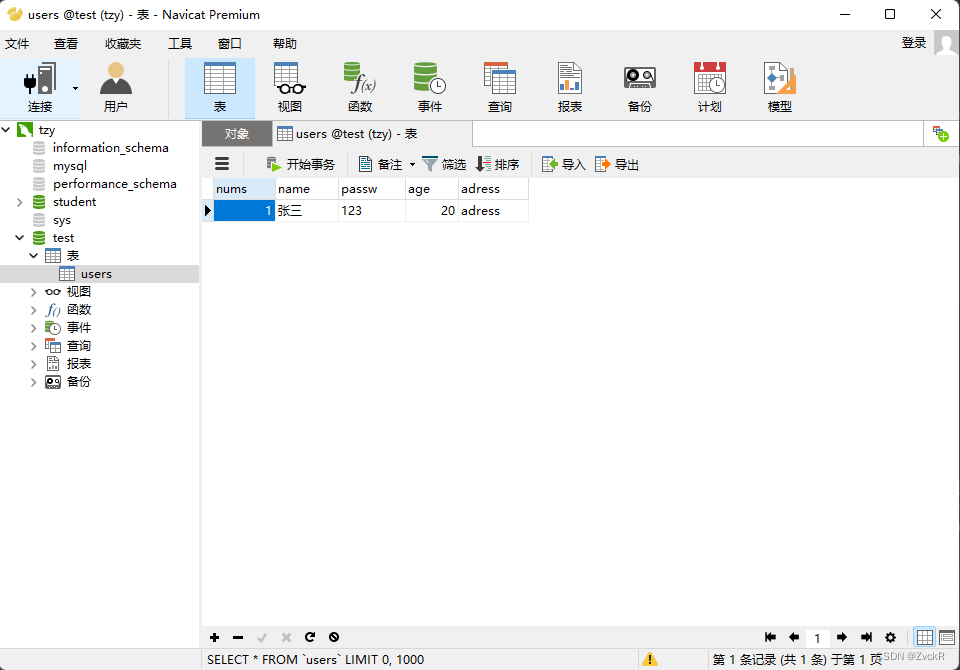Switch to grid view

(x=924, y=638)
